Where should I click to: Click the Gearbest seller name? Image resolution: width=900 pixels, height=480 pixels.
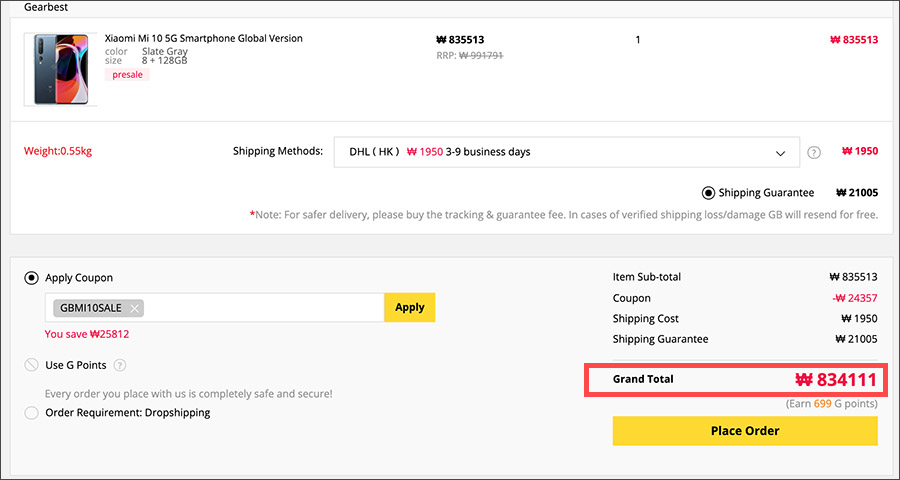[x=45, y=8]
